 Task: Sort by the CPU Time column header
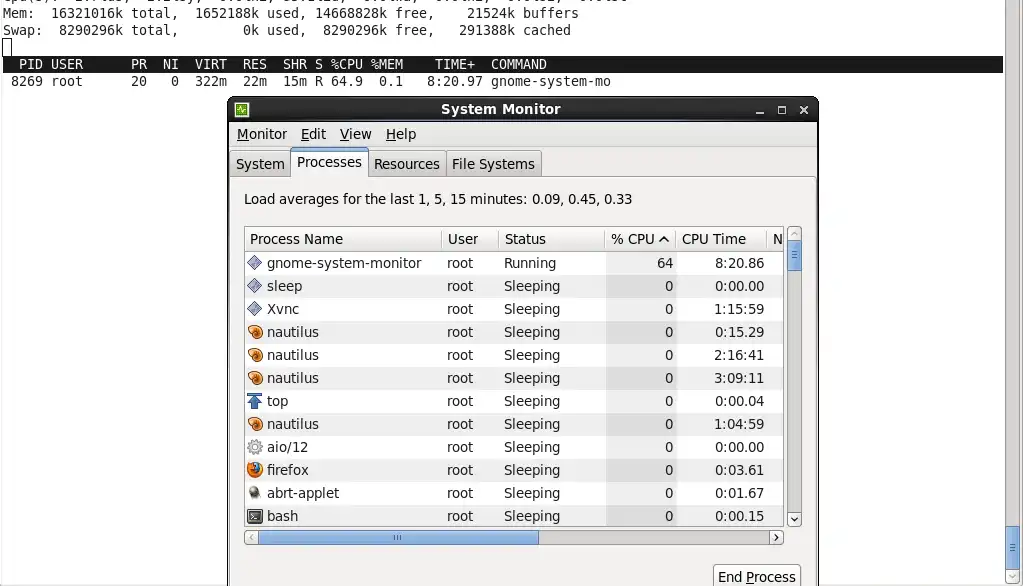[x=721, y=239]
